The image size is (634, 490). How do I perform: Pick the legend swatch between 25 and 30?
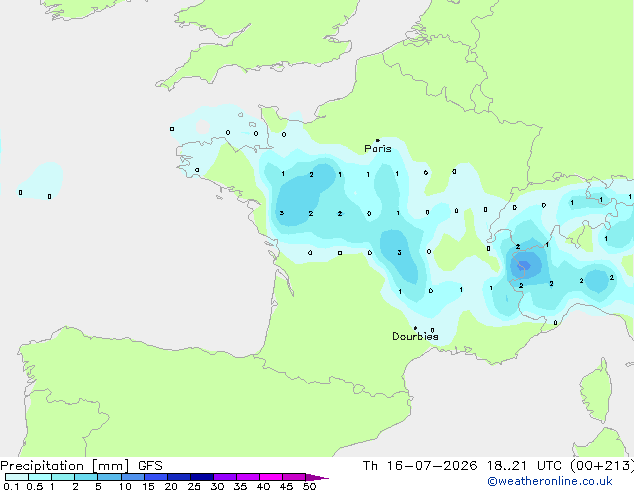point(202,477)
